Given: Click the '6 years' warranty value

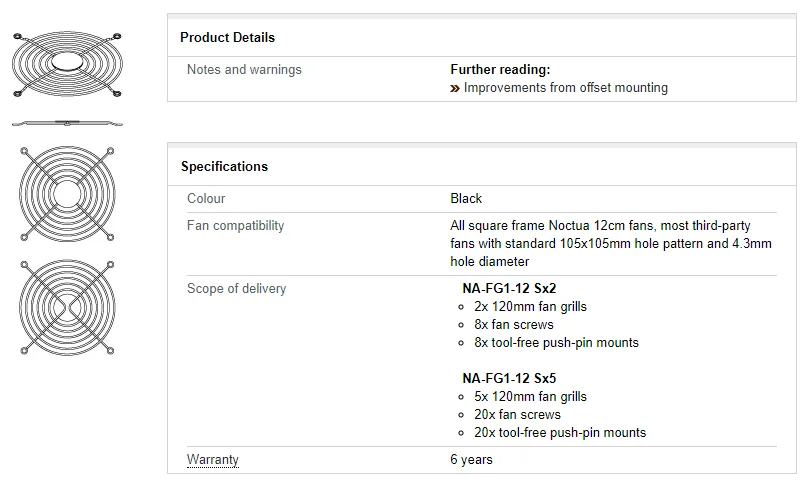Looking at the screenshot, I should pyautogui.click(x=471, y=460).
